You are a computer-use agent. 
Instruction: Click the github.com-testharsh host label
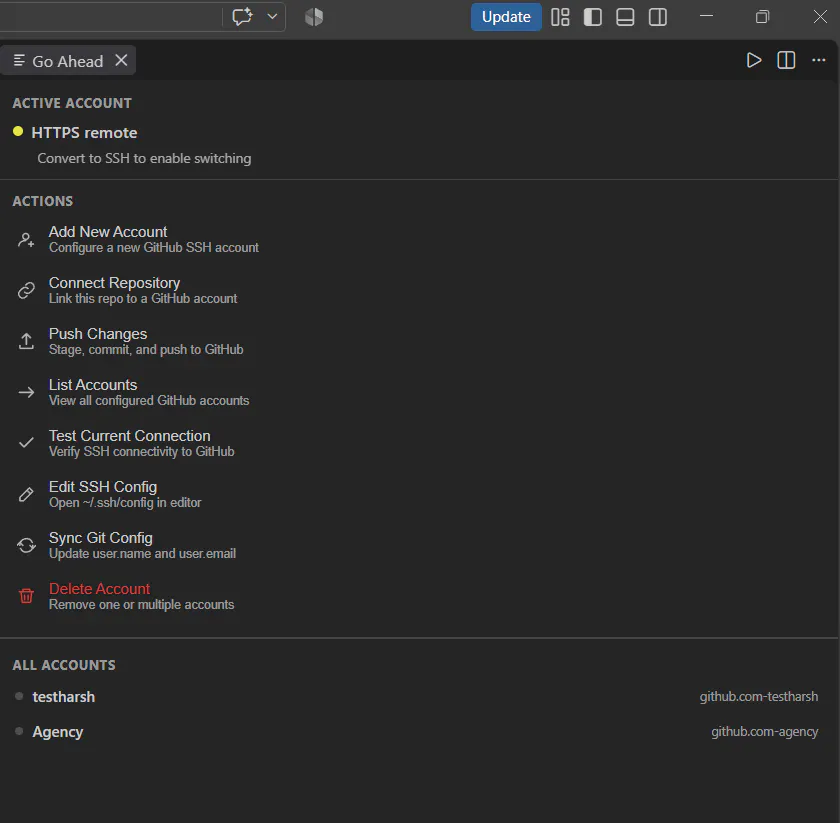coord(759,697)
